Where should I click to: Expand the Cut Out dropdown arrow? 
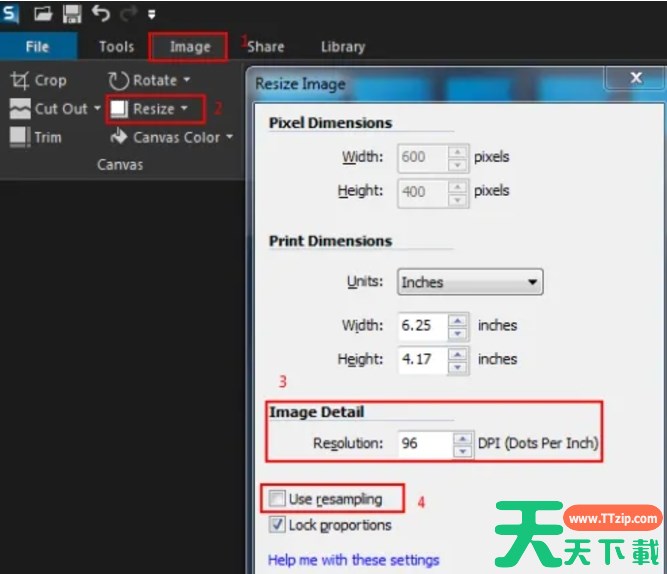coord(97,108)
